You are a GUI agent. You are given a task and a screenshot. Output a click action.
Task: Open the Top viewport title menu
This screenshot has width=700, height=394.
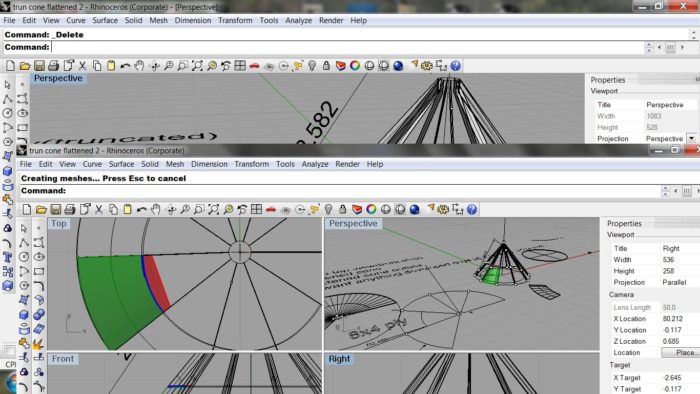[58, 223]
